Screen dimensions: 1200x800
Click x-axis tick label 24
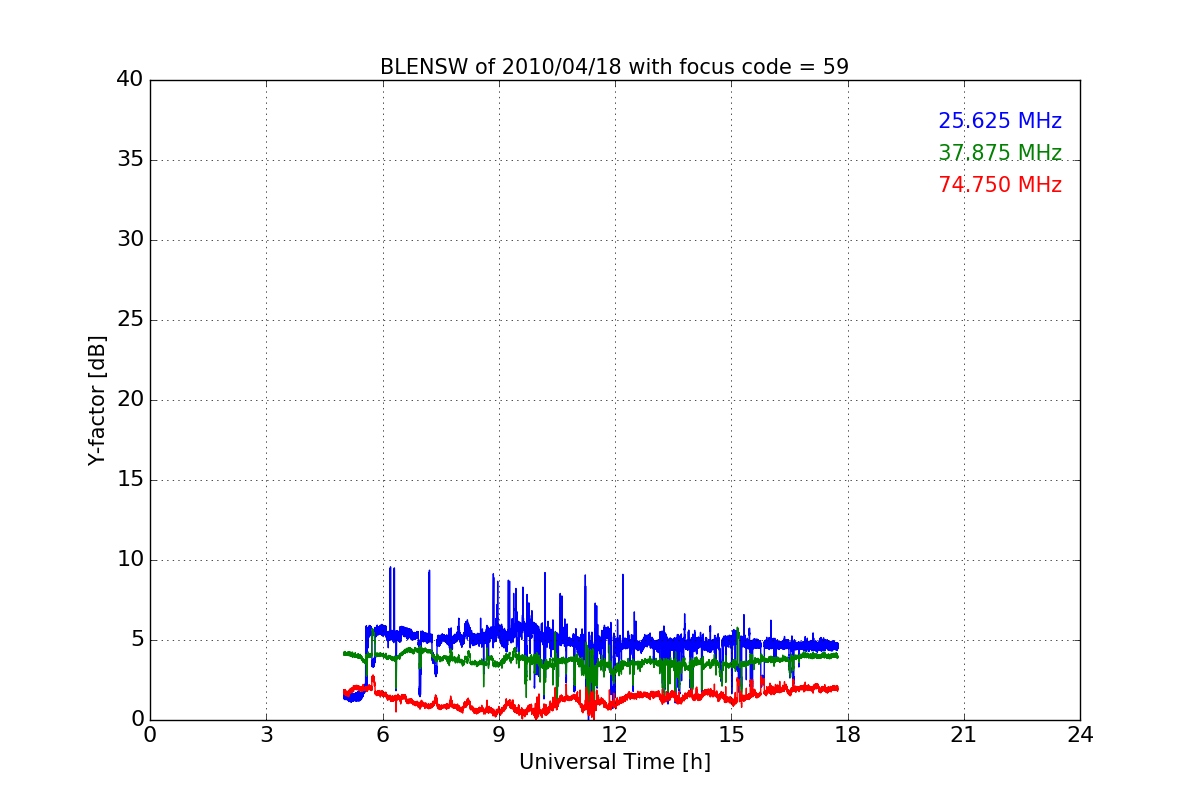1080,735
